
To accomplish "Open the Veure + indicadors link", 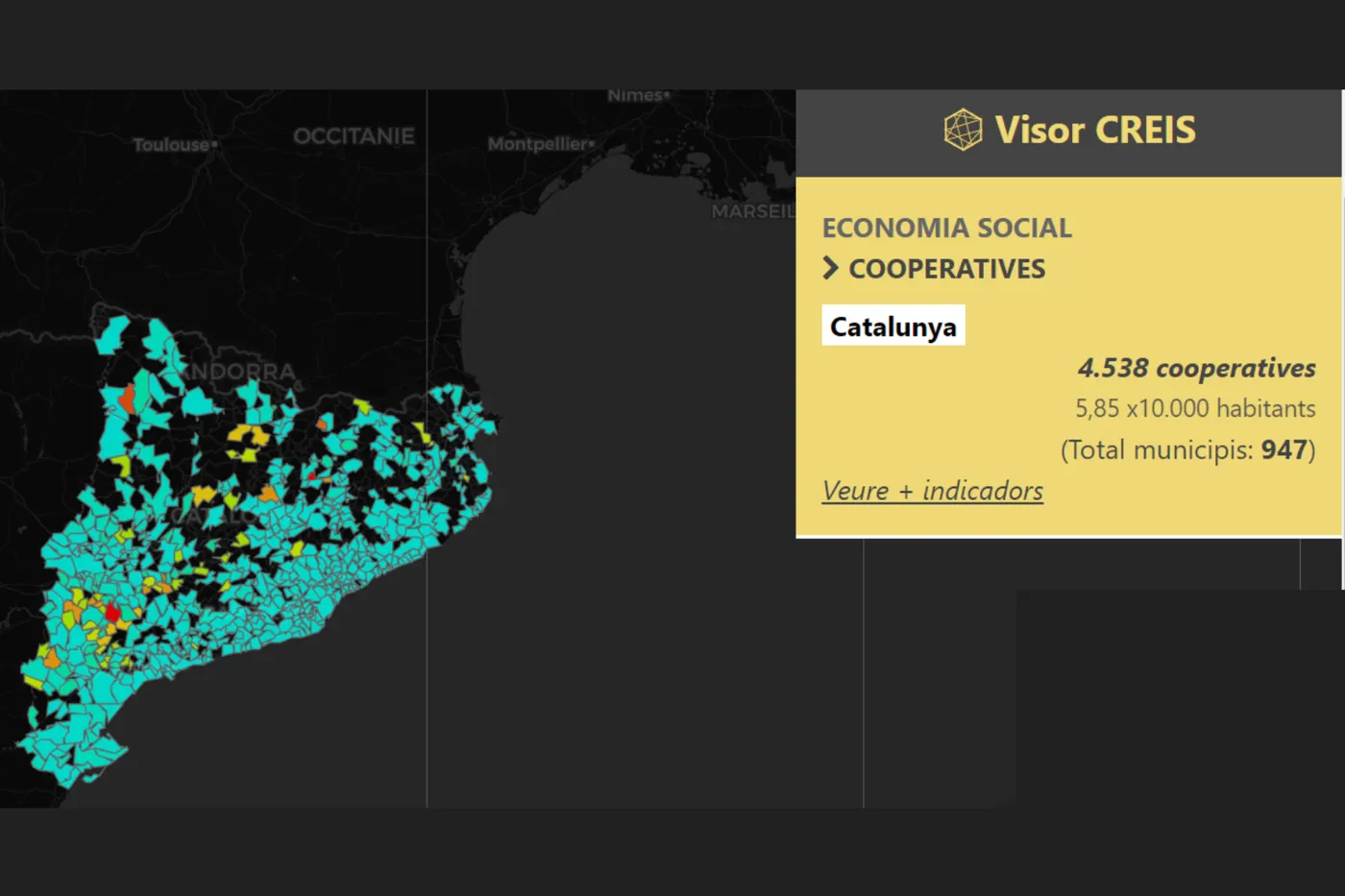I will [933, 491].
